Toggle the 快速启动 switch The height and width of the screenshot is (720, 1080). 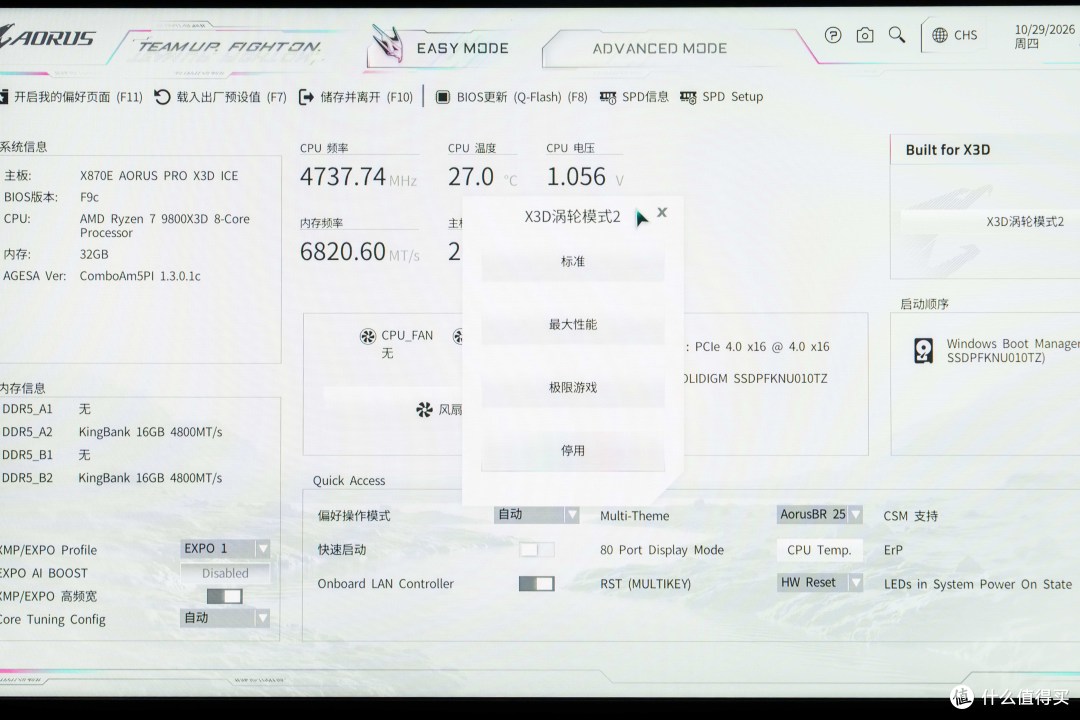[x=537, y=549]
